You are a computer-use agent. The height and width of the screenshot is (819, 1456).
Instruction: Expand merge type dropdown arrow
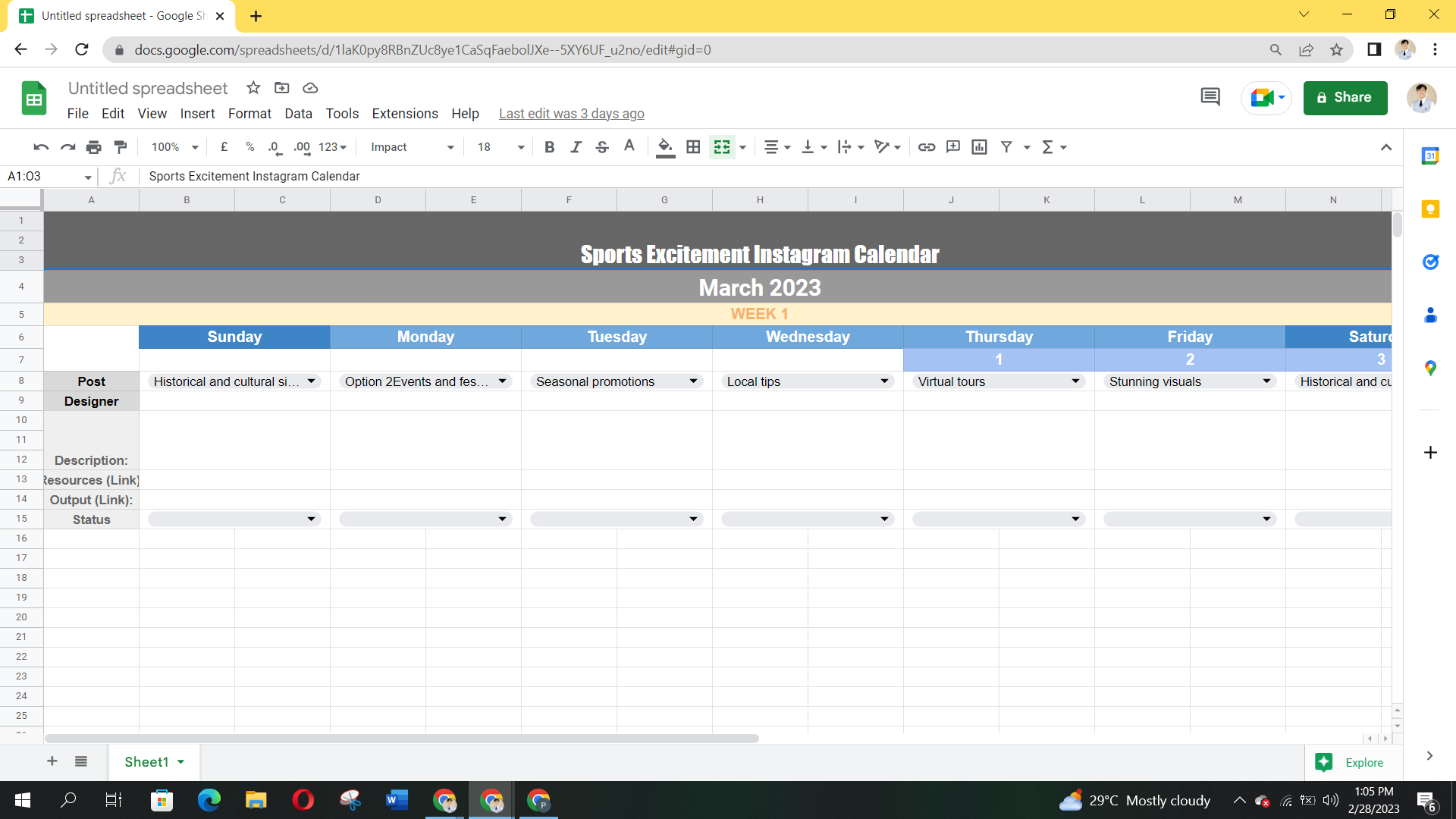743,147
